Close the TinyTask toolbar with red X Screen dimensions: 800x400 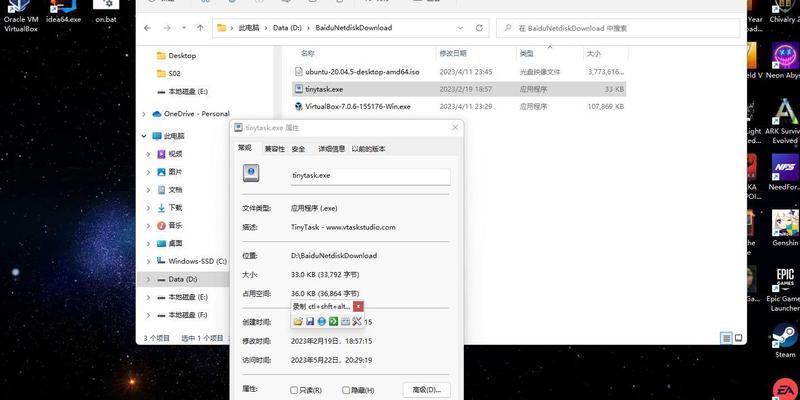point(358,306)
